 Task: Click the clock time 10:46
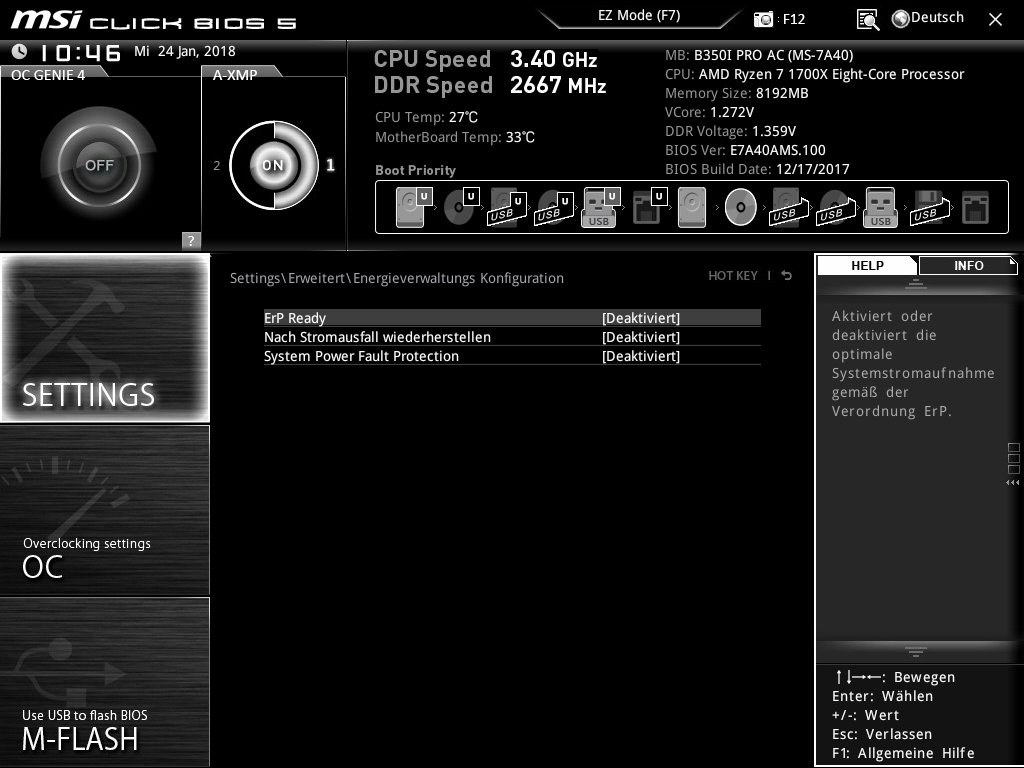tap(80, 52)
